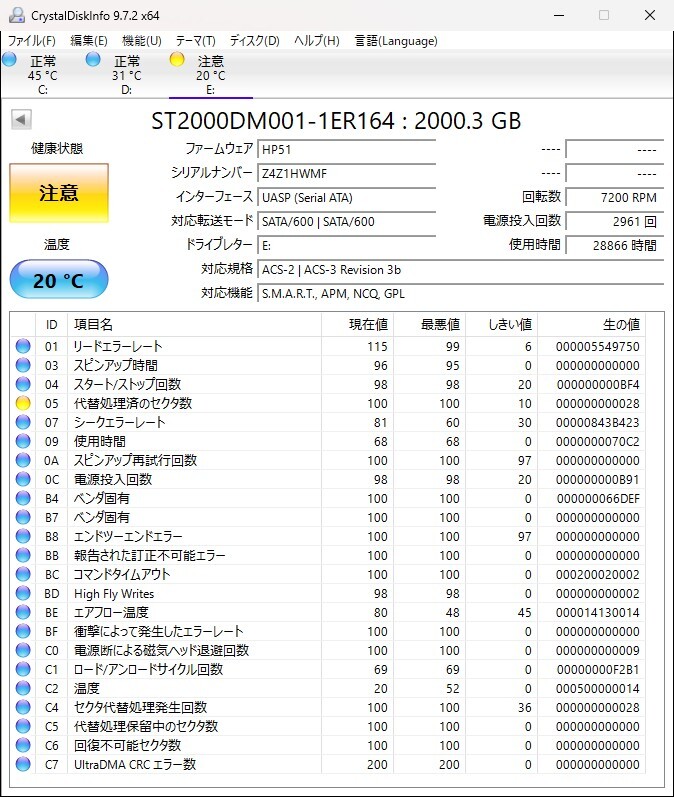Open the ヘルプ(H) menu

pos(316,41)
